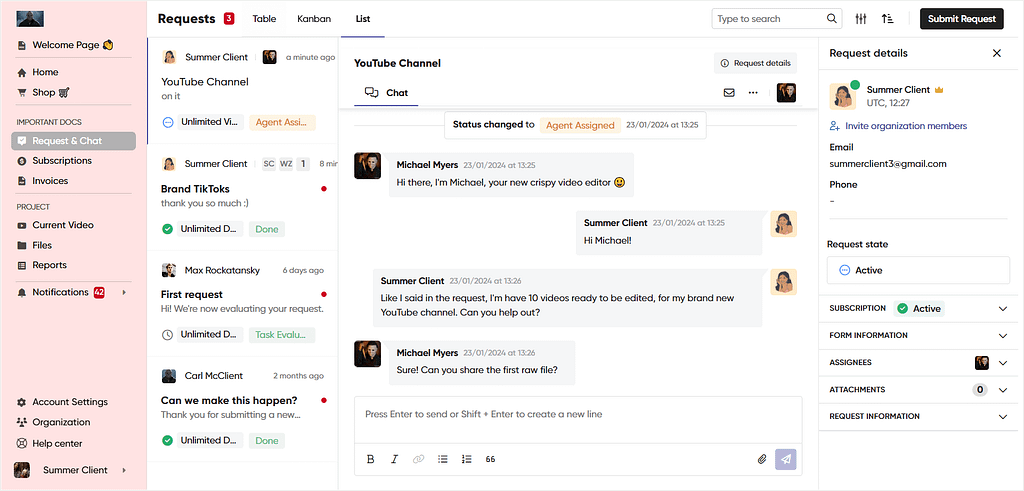The height and width of the screenshot is (491, 1024).
Task: Click the Reports icon in sidebar
Action: coord(22,265)
